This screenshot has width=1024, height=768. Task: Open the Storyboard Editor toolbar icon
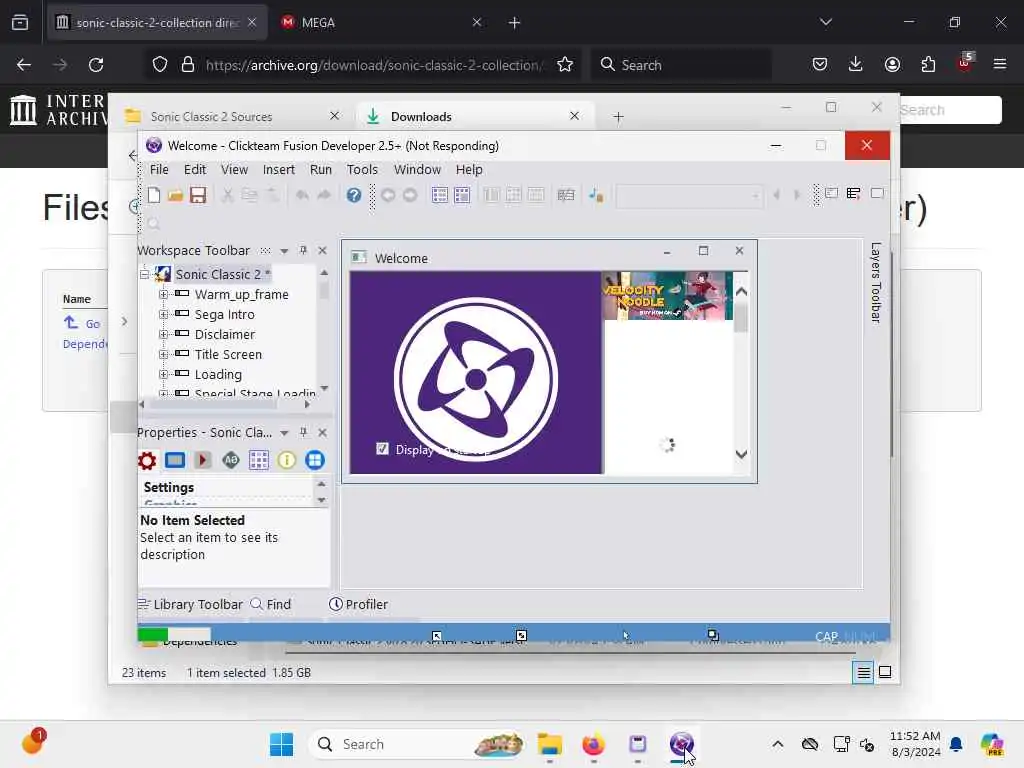click(x=440, y=195)
